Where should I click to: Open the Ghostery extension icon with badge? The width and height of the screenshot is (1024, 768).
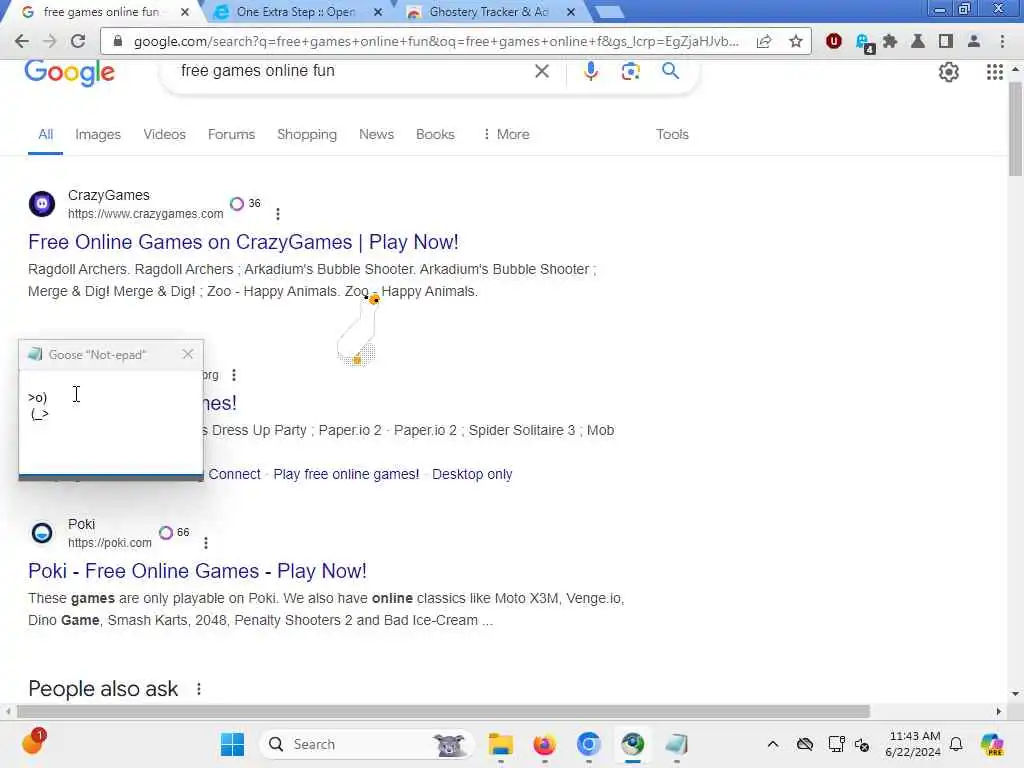pyautogui.click(x=864, y=42)
